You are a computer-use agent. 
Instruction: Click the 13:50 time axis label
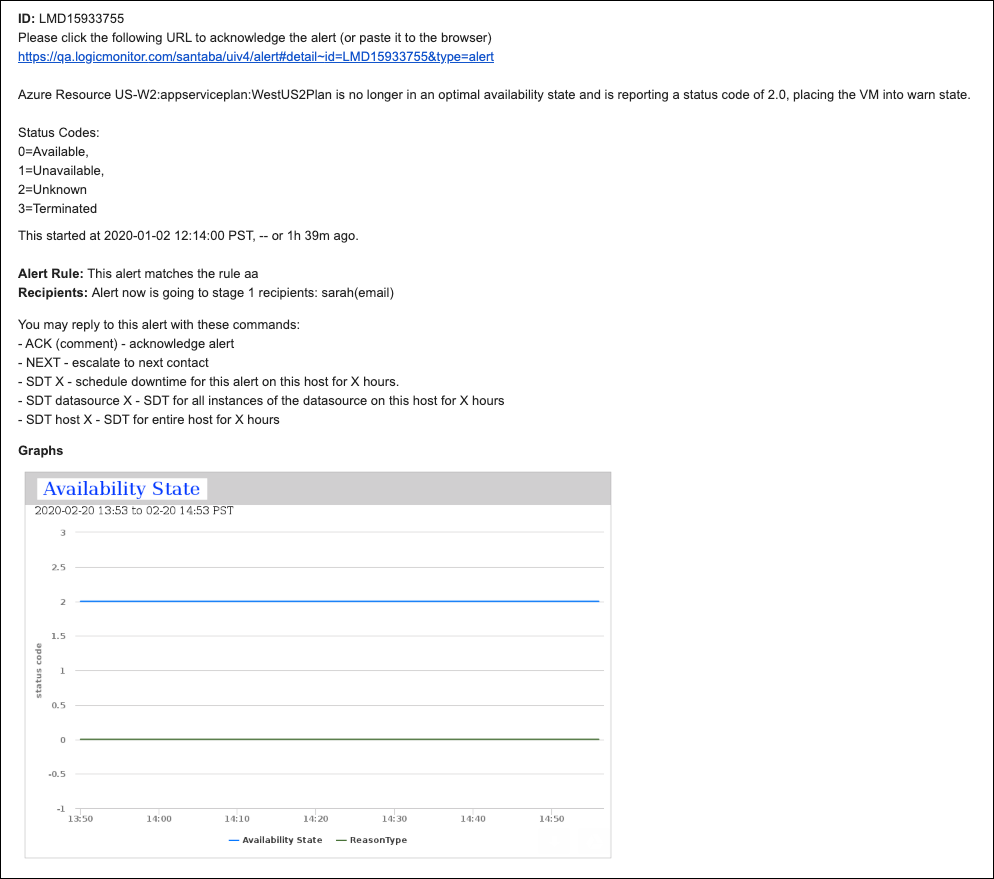81,819
